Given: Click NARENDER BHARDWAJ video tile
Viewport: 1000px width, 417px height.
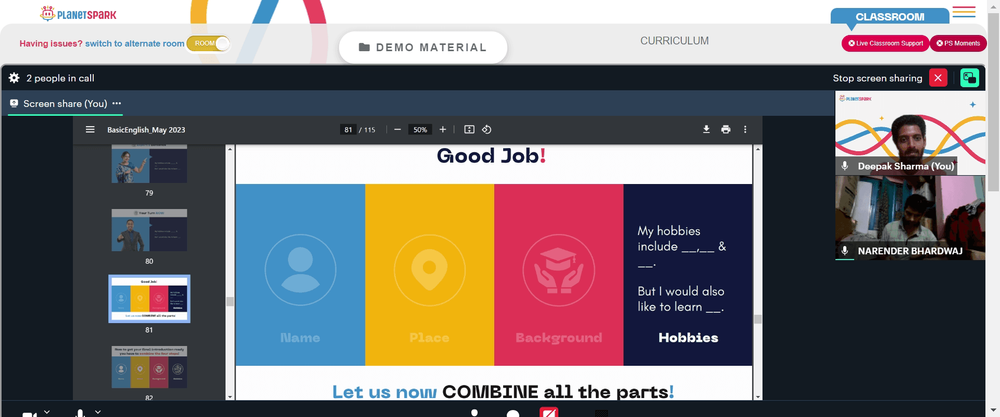Looking at the screenshot, I should tap(910, 217).
